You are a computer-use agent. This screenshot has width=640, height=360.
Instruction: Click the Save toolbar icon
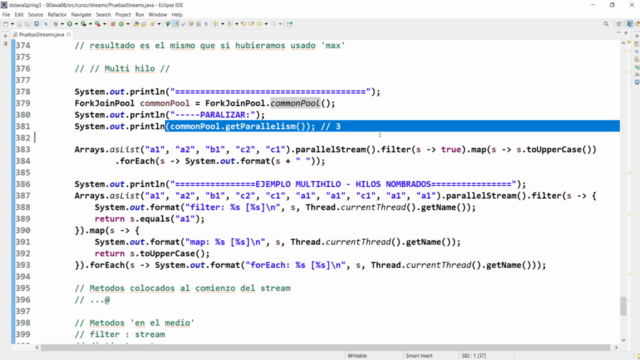point(19,24)
